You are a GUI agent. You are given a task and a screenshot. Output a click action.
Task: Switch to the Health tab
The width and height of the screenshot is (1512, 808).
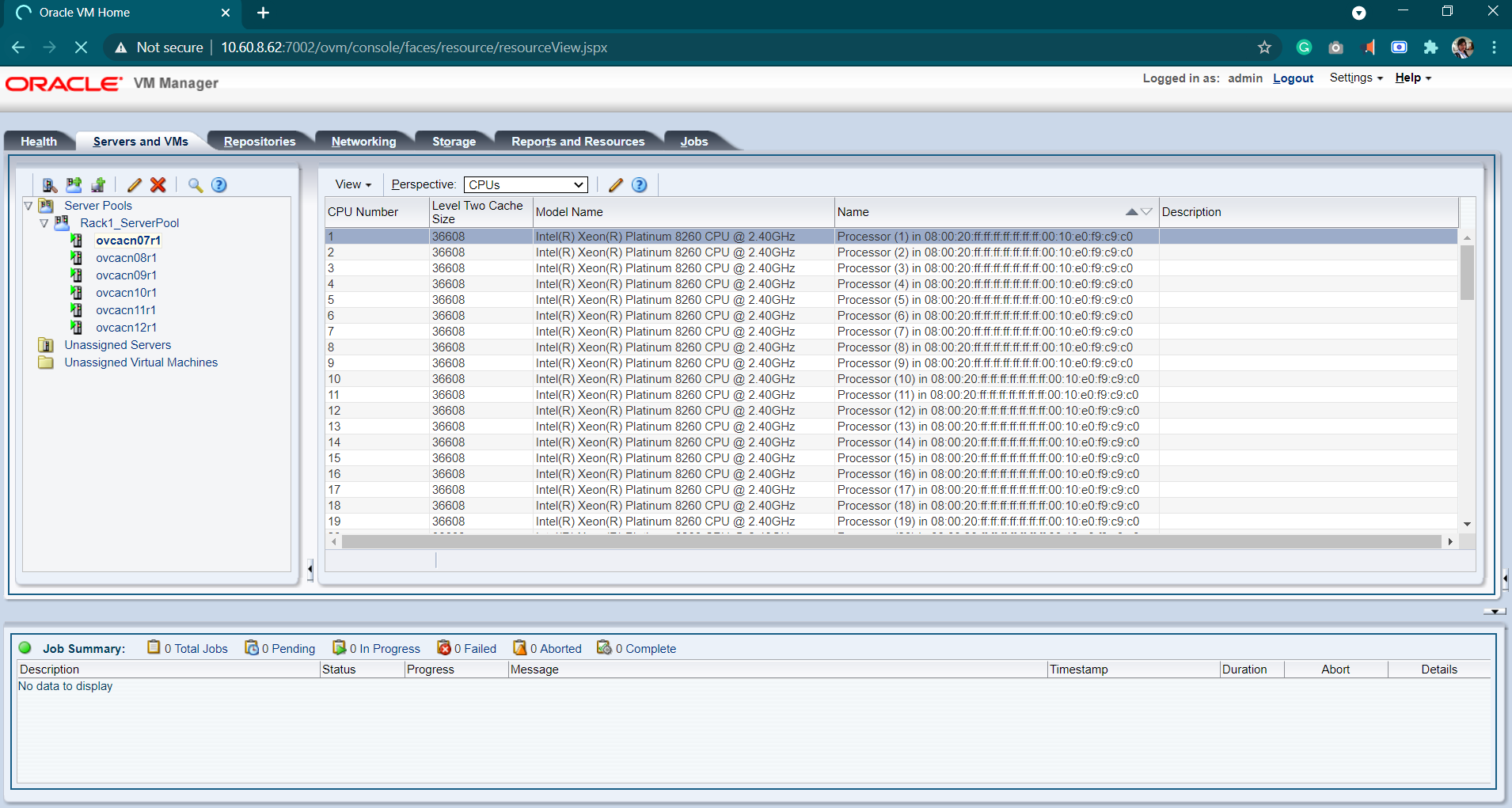point(39,142)
